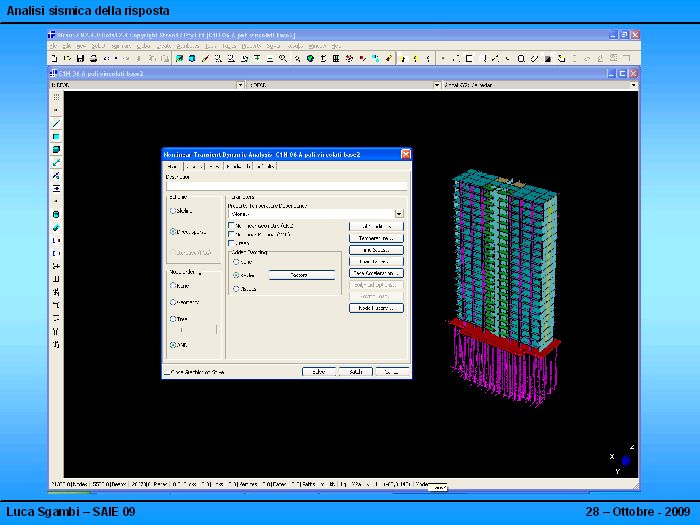Image resolution: width=700 pixels, height=525 pixels.
Task: Tick the first checkbox under the load case dropdown
Action: pos(232,226)
